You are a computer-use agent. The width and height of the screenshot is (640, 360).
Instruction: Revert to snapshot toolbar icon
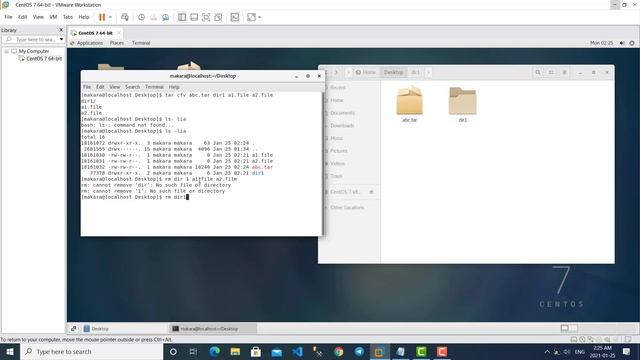tap(153, 17)
